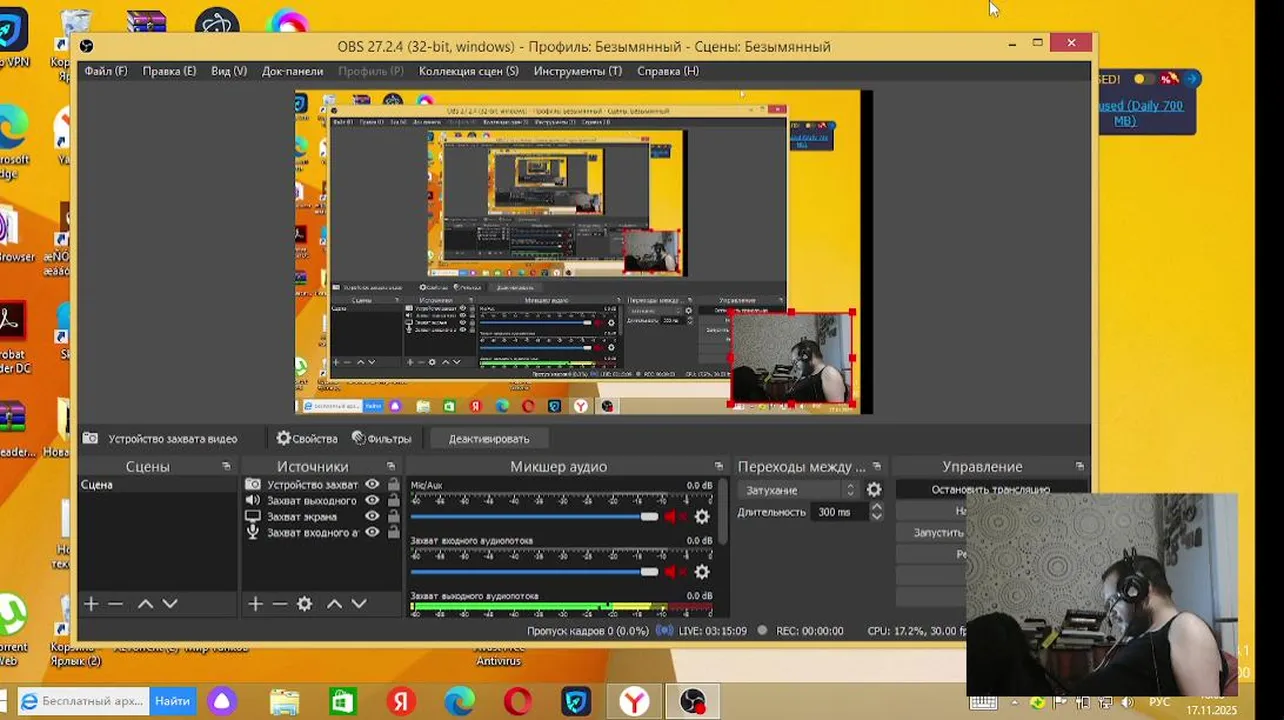Hide the Захват входного source
Screen dimensions: 1284x720
pyautogui.click(x=372, y=532)
